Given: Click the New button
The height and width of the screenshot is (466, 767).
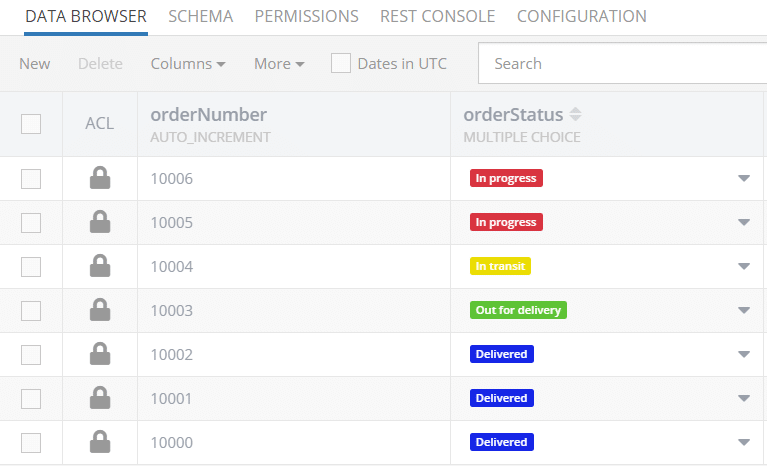Looking at the screenshot, I should coord(35,64).
